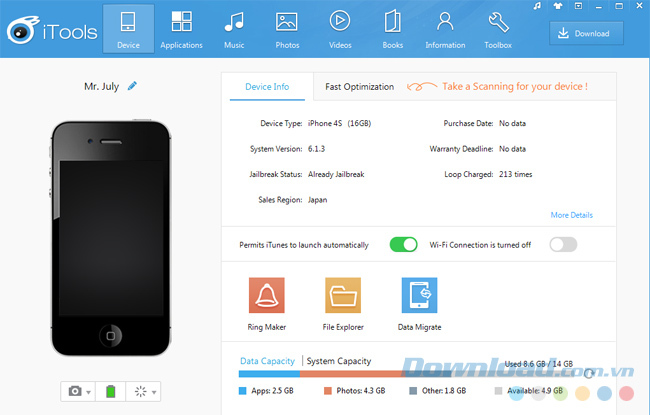
Task: Click the Already Jailbreak status text
Action: pyautogui.click(x=336, y=174)
